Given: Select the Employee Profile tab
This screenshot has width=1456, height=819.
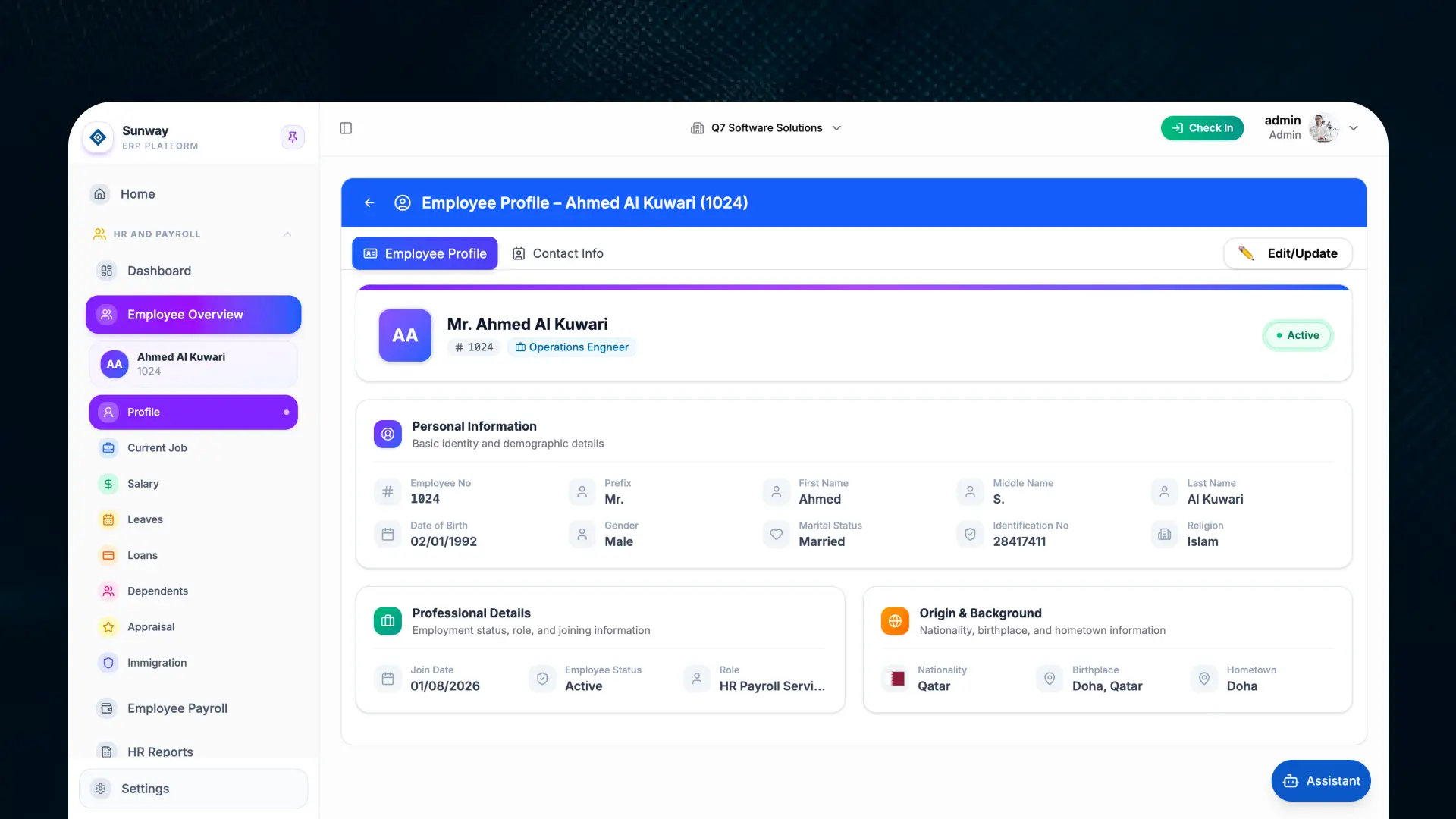Looking at the screenshot, I should (x=425, y=253).
